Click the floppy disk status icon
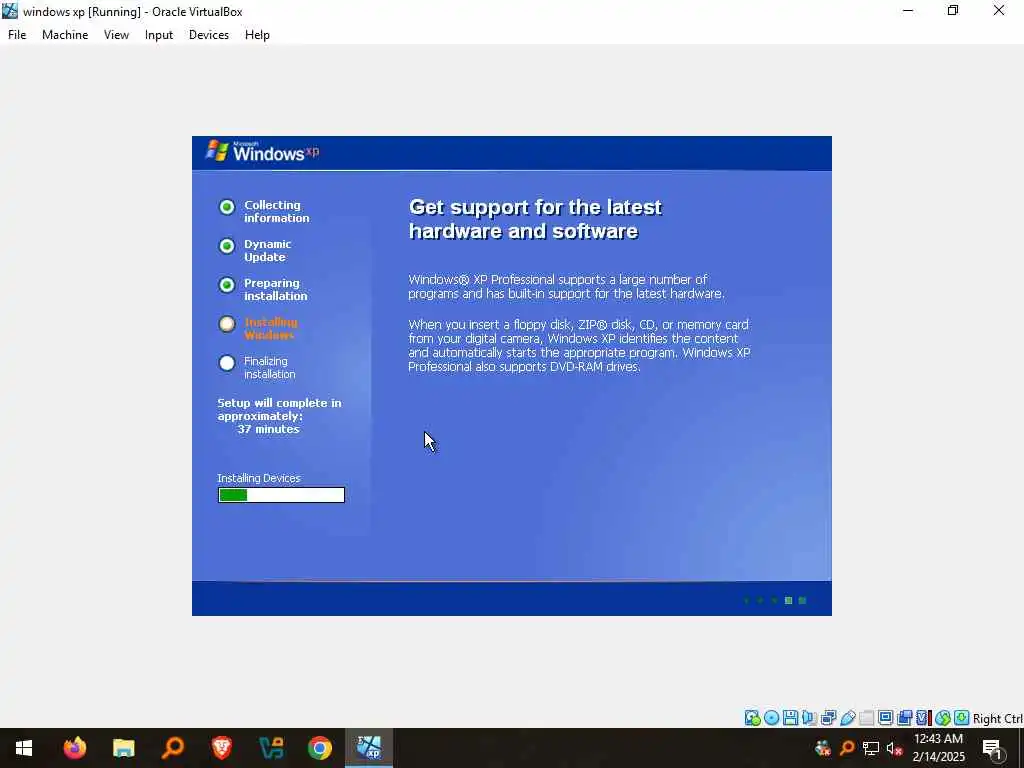This screenshot has width=1024, height=768. coord(790,718)
